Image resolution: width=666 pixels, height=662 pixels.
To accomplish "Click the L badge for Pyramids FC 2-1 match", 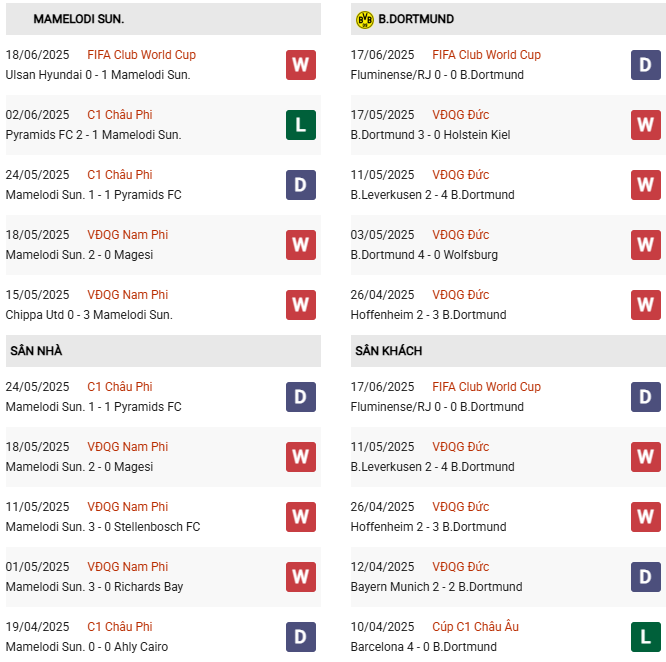I will (300, 125).
